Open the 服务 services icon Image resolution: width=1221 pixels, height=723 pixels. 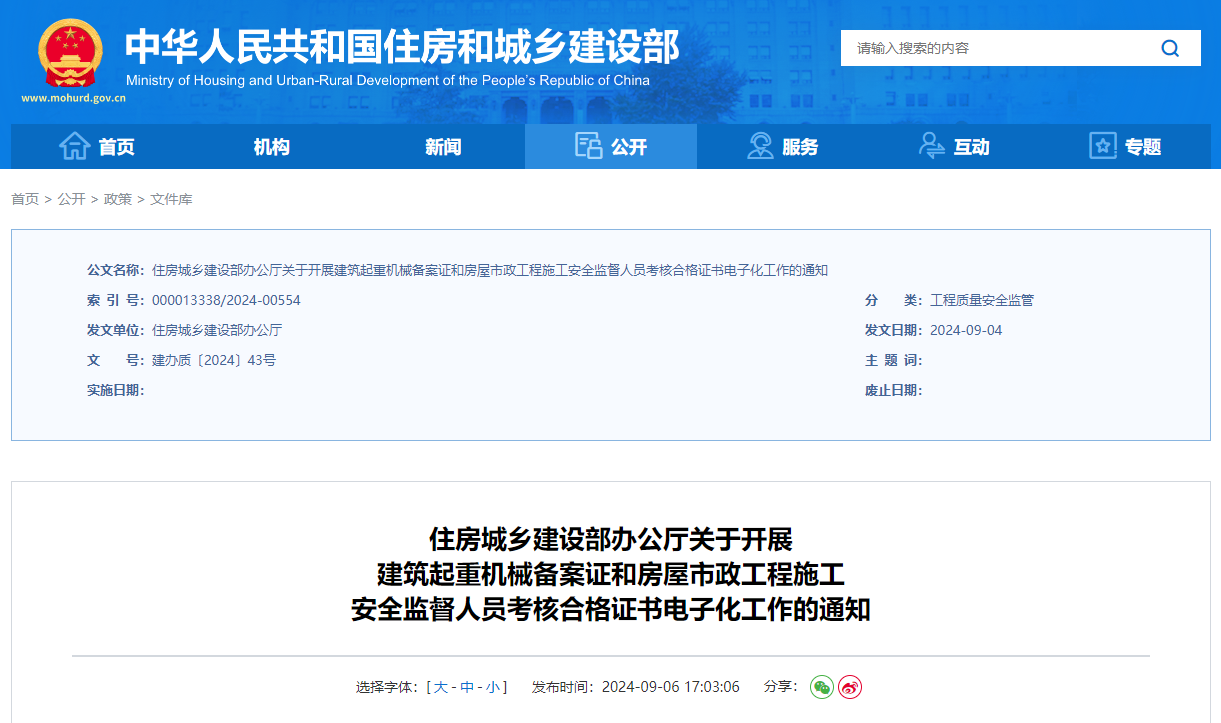pyautogui.click(x=760, y=145)
